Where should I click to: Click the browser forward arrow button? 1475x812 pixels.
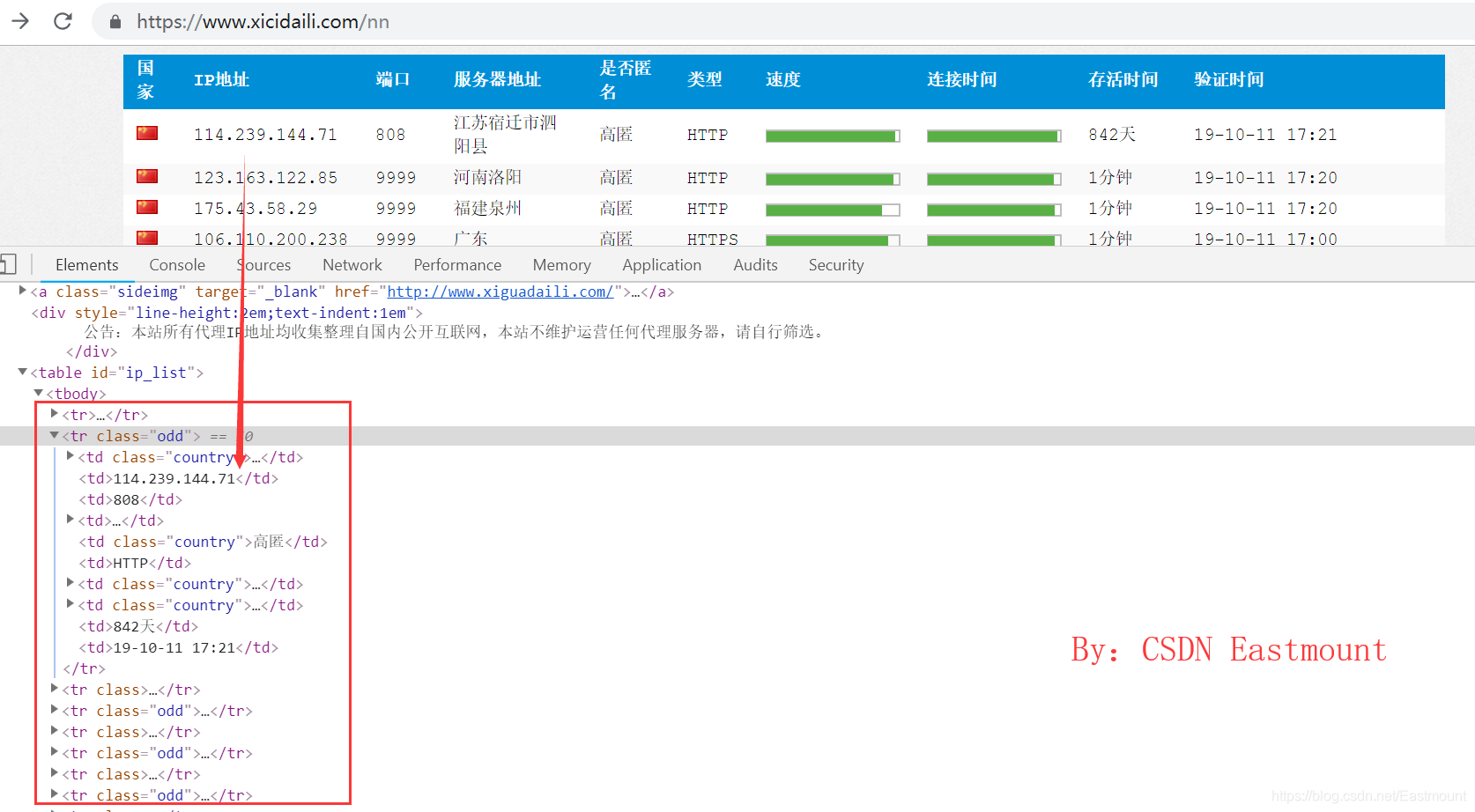click(x=20, y=21)
